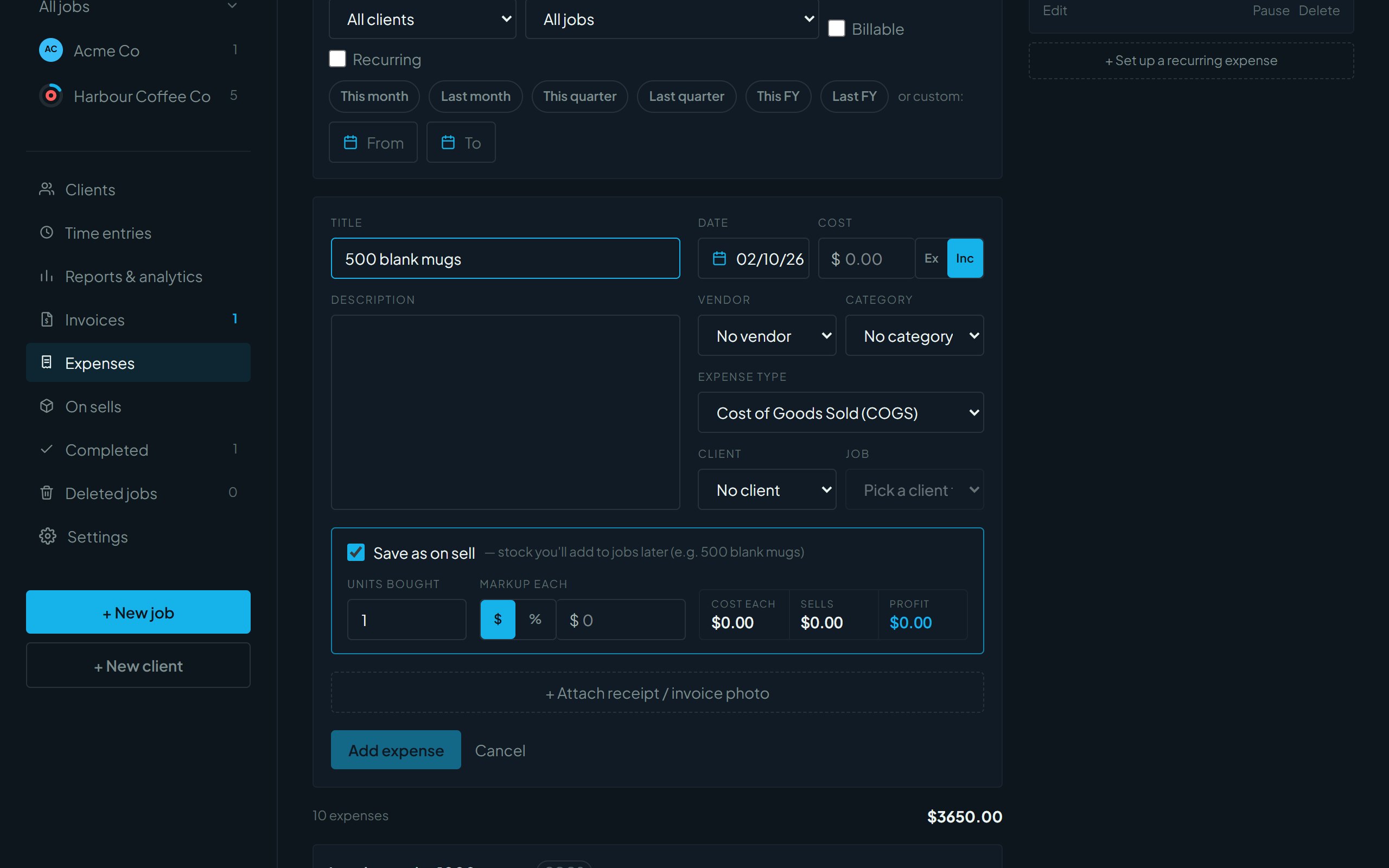Click the + New client button
The image size is (1389, 868).
(x=138, y=665)
